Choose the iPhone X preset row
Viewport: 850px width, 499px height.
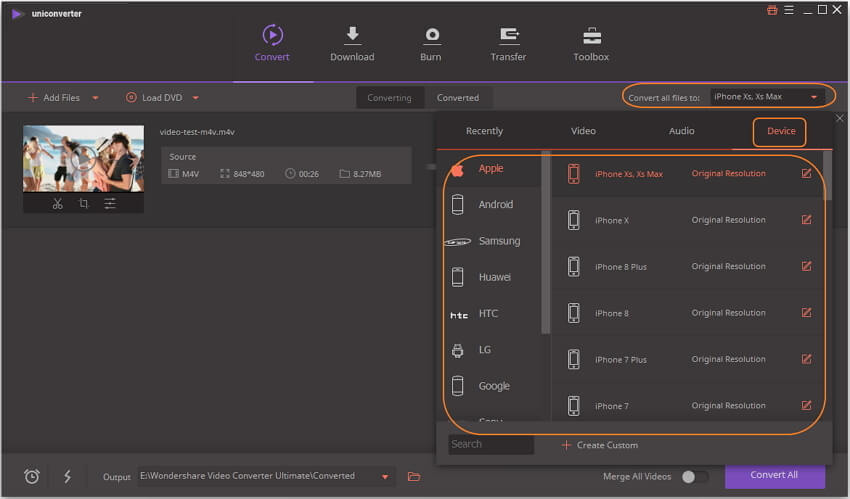[687, 220]
